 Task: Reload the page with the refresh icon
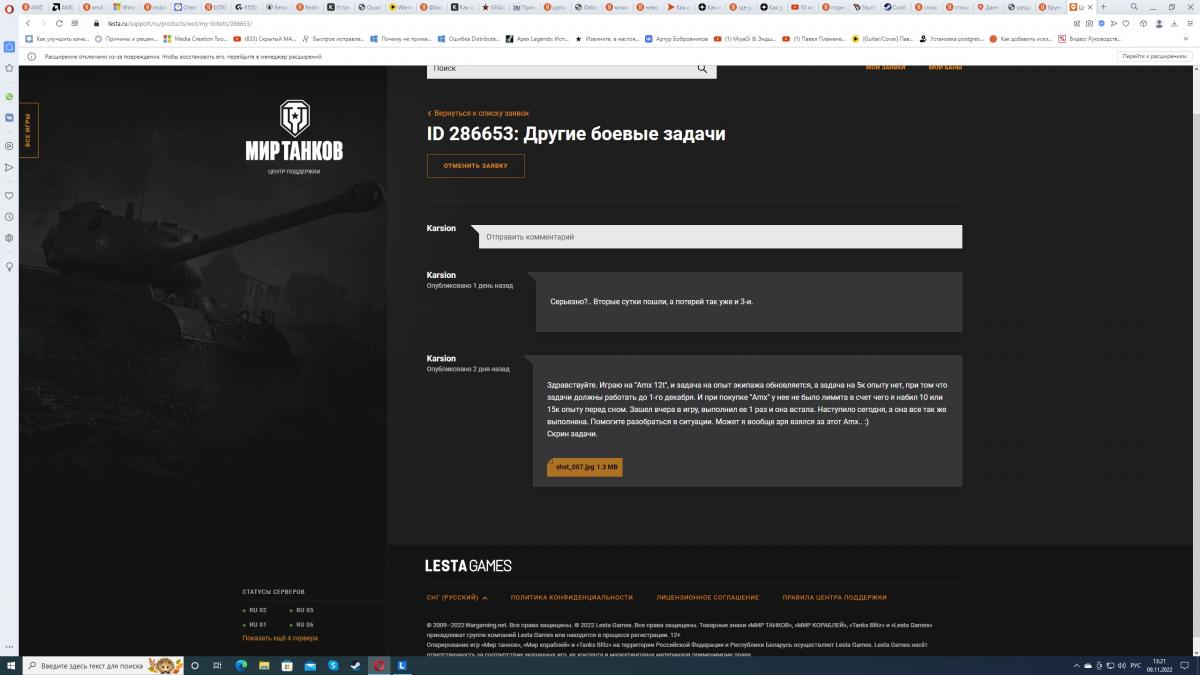point(59,23)
